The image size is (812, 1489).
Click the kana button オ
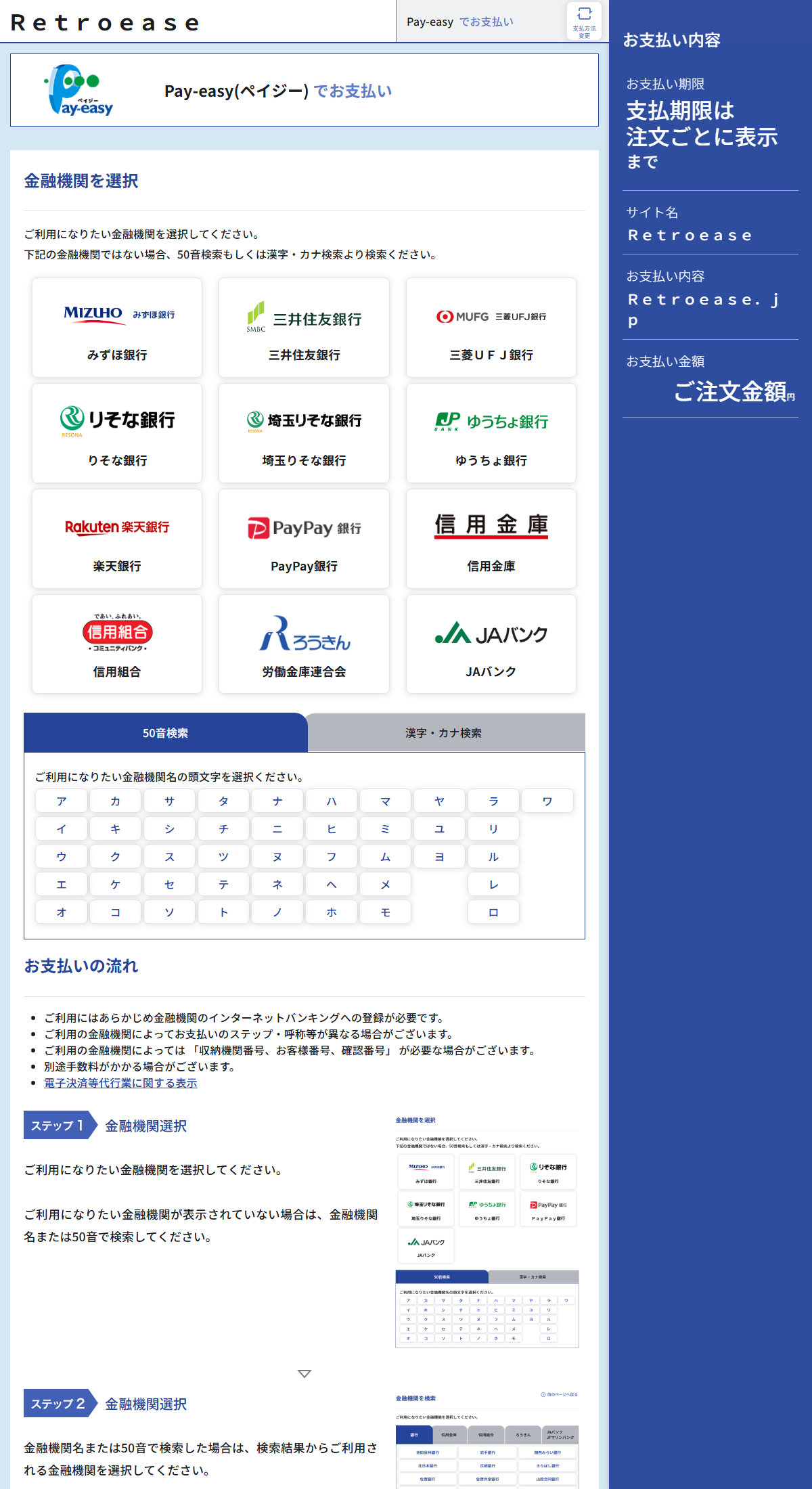pyautogui.click(x=62, y=912)
